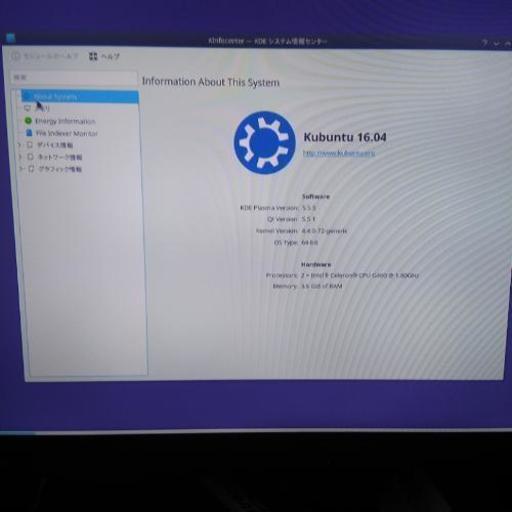Click the Memory GiB of RAM value
This screenshot has width=512, height=512.
[322, 286]
